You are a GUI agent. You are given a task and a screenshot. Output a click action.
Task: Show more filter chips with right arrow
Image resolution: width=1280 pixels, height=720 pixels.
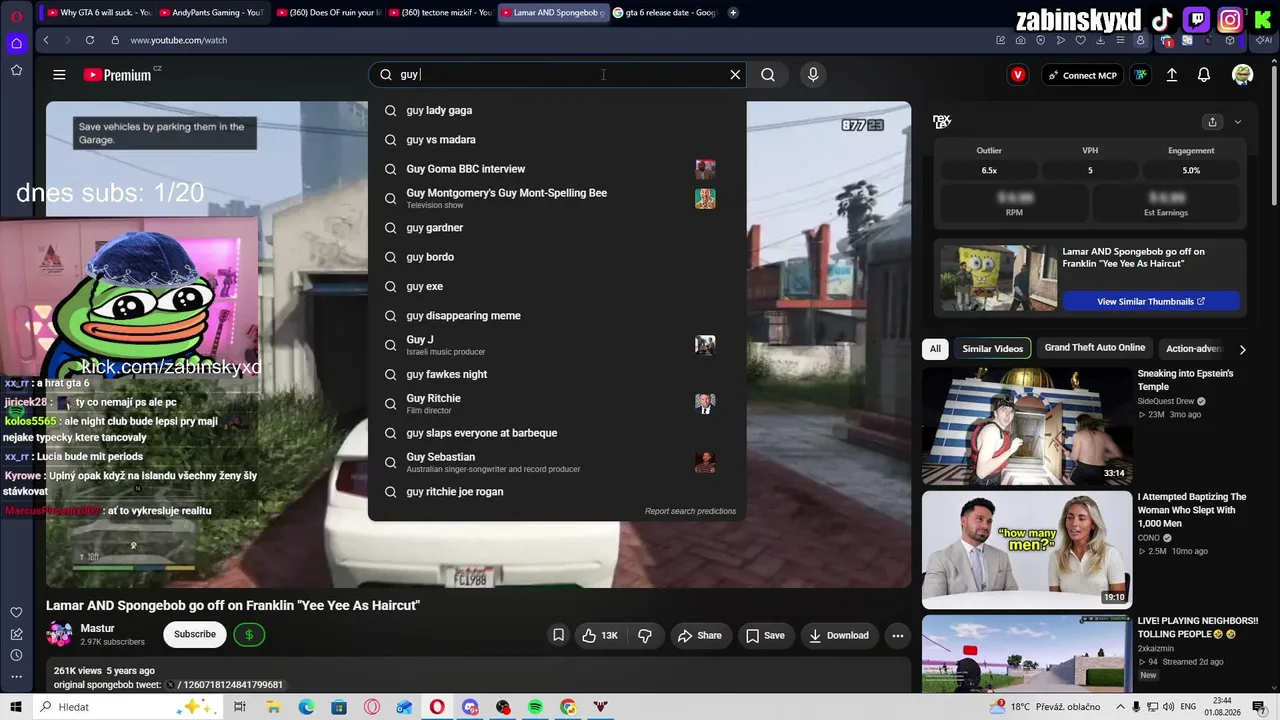point(1242,349)
